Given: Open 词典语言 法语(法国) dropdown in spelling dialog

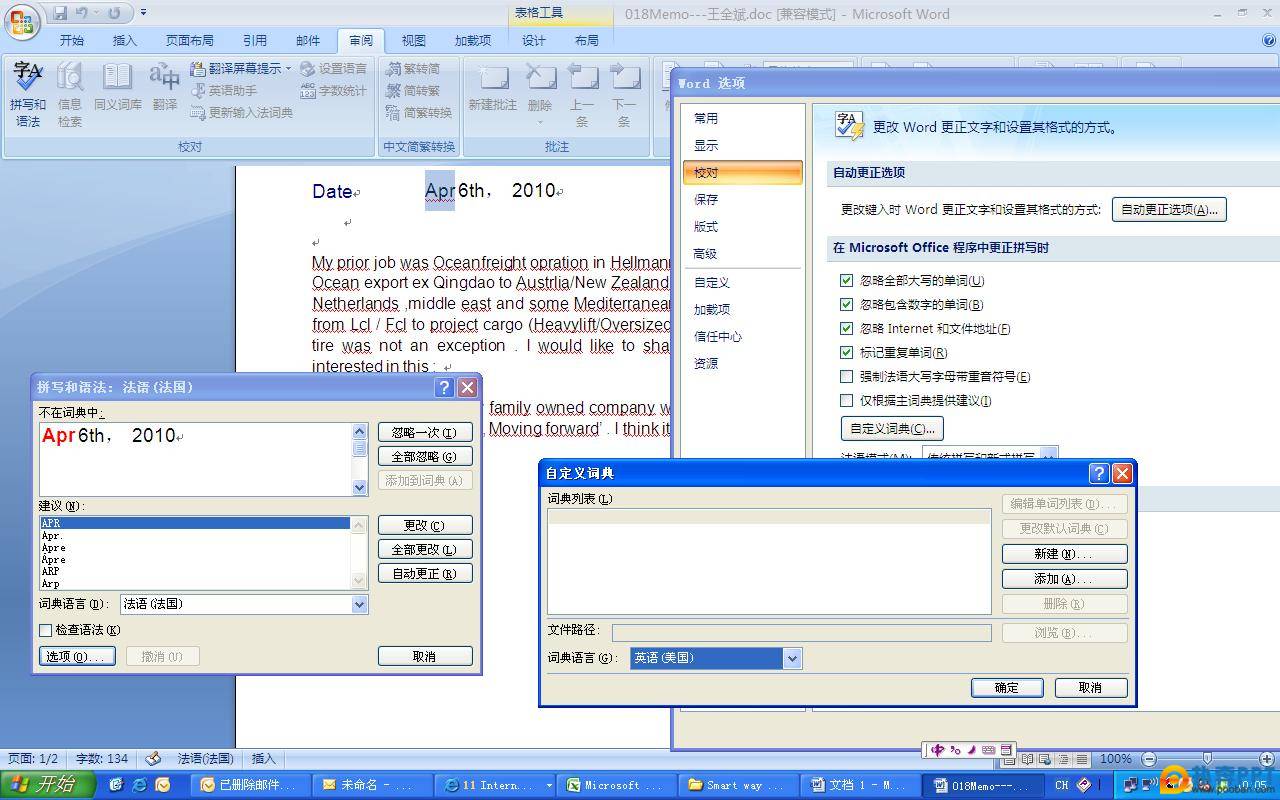Looking at the screenshot, I should pos(359,604).
